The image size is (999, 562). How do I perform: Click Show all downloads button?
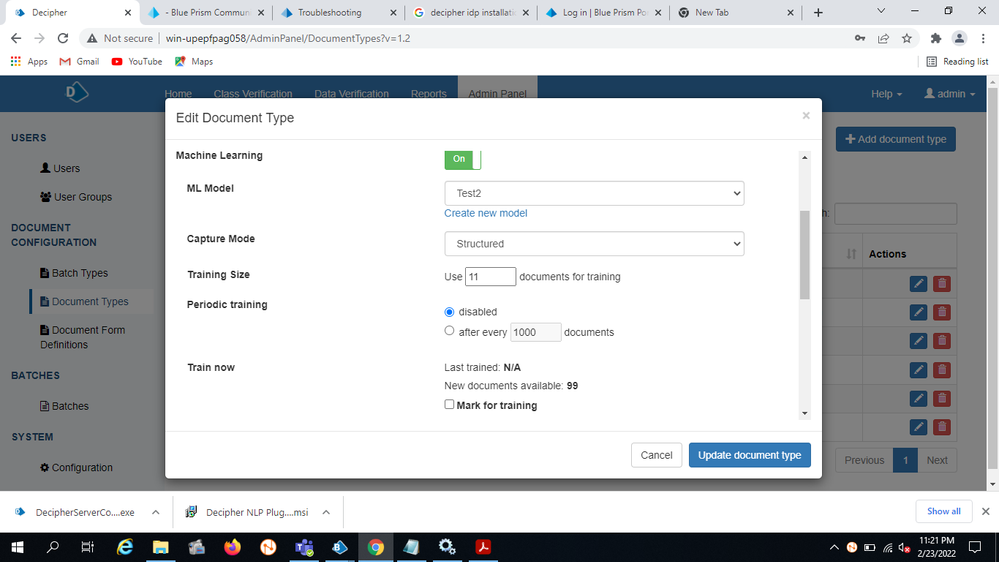tap(944, 511)
